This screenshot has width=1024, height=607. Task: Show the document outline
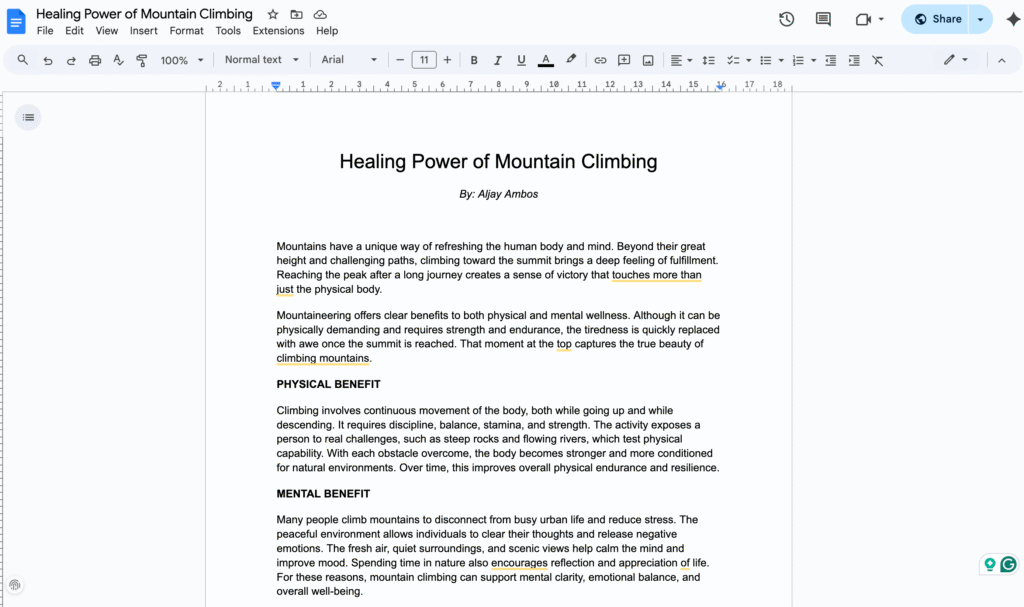tap(28, 118)
